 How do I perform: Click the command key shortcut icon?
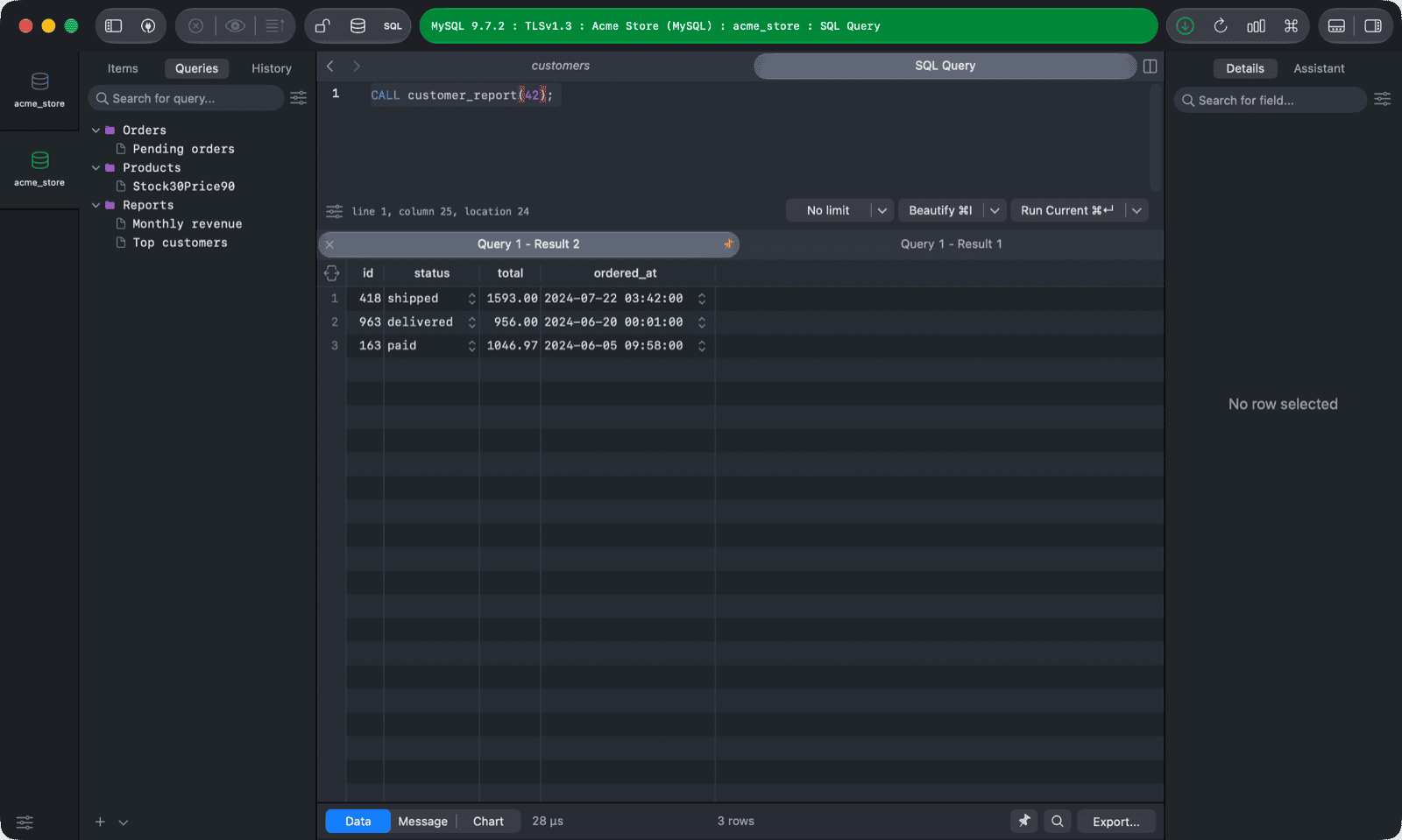click(1291, 26)
